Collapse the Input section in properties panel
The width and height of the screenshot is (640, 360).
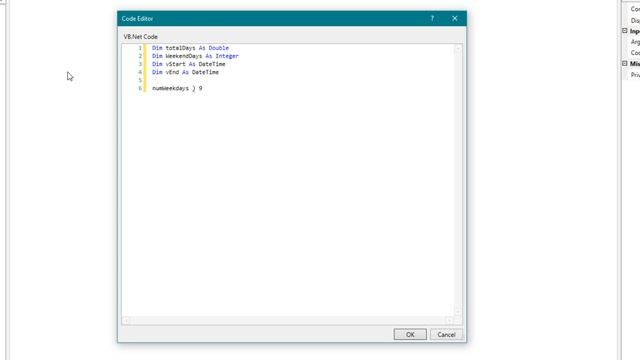point(624,31)
